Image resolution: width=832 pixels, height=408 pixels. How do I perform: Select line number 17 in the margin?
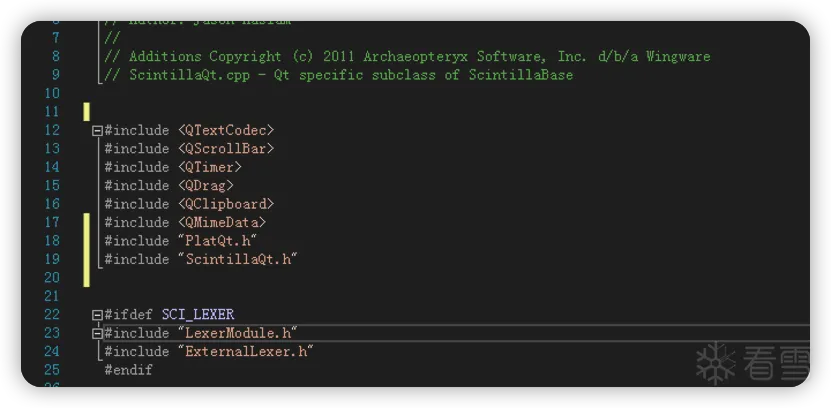(x=52, y=222)
